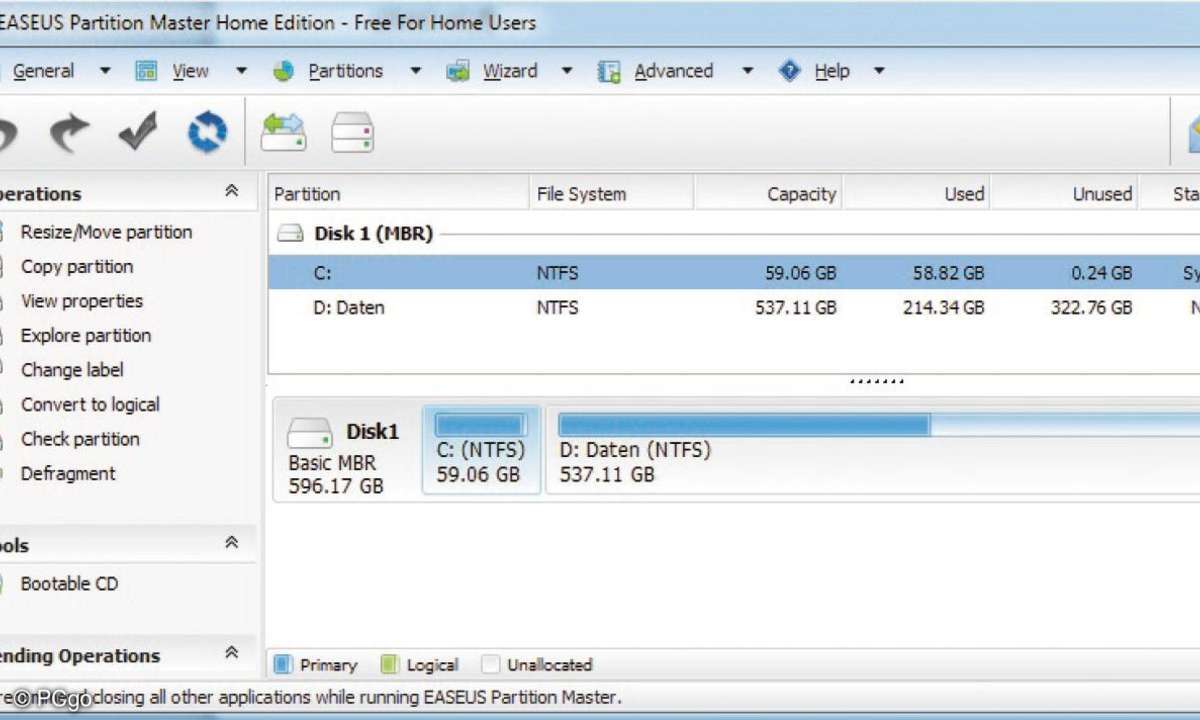Select Change label
Viewport: 1200px width, 720px height.
pyautogui.click(x=72, y=370)
